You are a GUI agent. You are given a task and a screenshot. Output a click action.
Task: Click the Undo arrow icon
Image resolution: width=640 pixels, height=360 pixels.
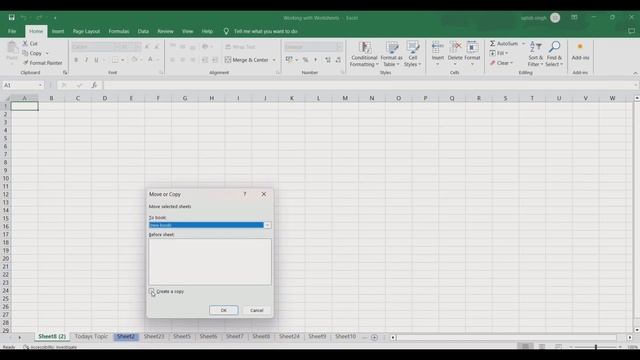tap(24, 18)
